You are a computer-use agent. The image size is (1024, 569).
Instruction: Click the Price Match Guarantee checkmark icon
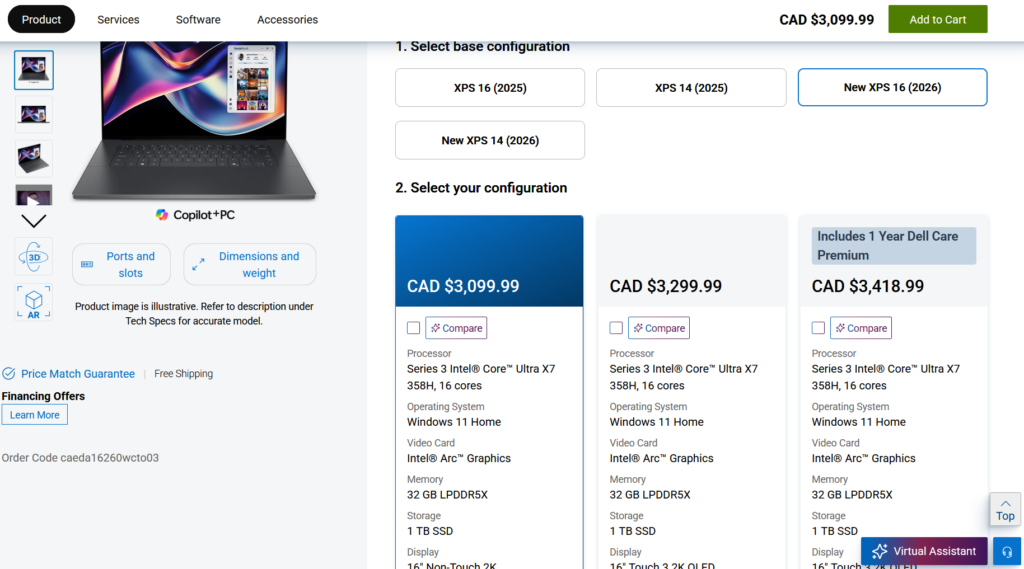(x=9, y=374)
